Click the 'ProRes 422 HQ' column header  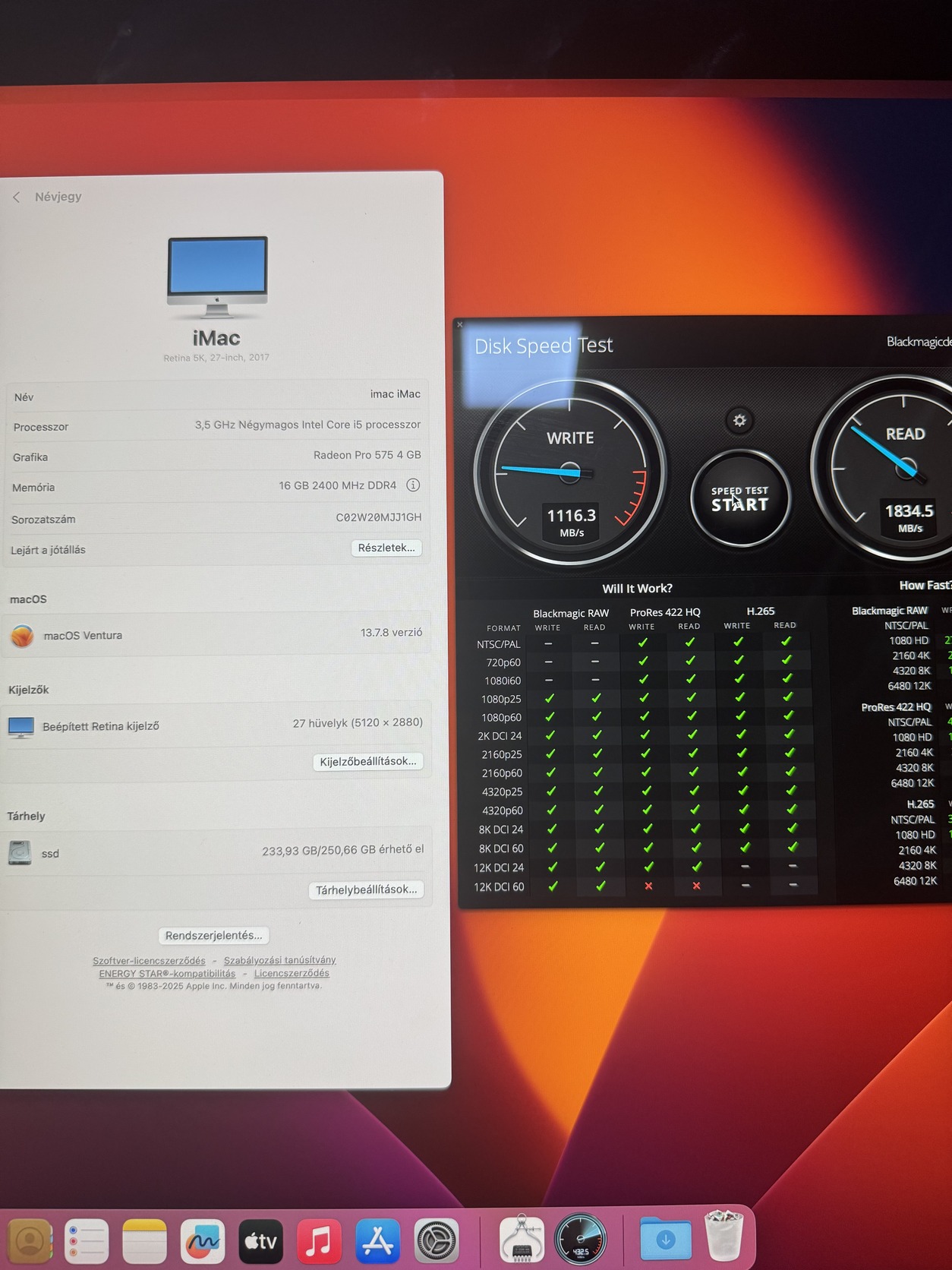click(x=665, y=612)
